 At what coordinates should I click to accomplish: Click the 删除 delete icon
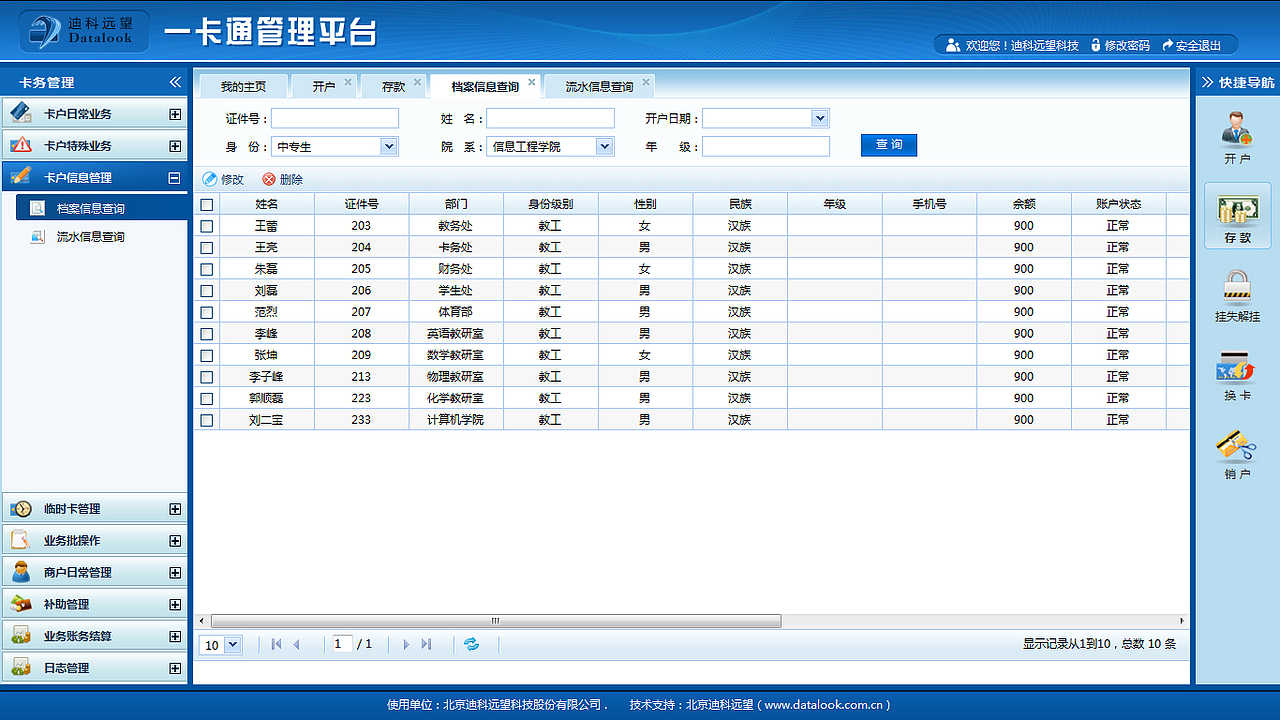click(268, 179)
